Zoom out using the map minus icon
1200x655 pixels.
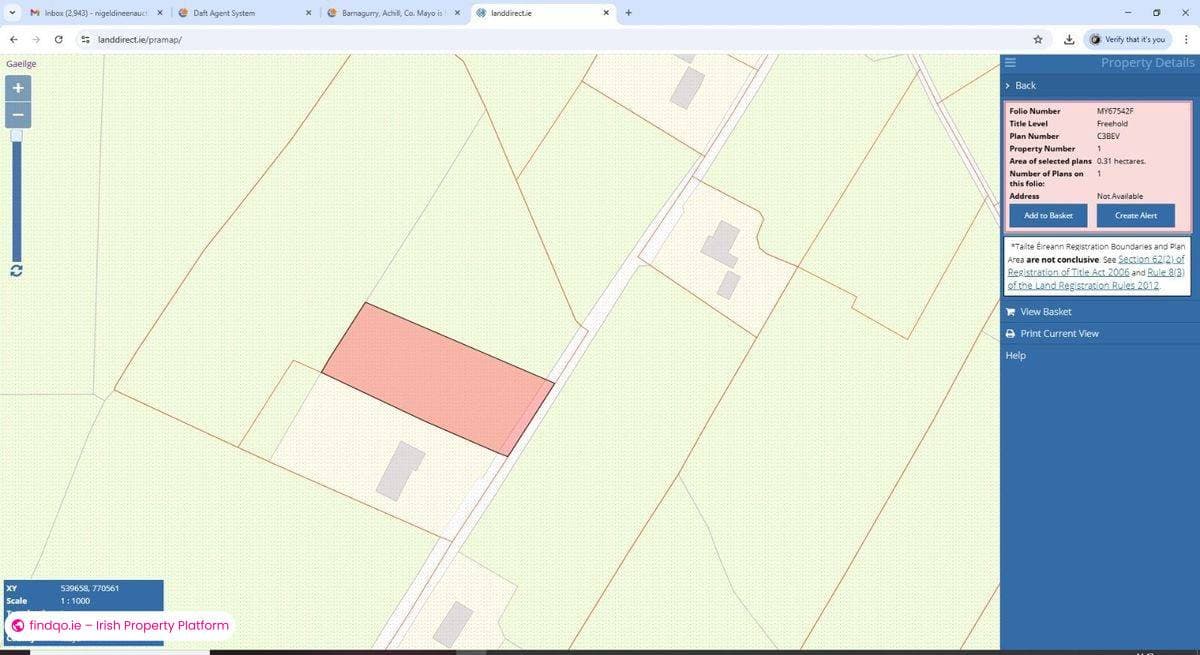(17, 114)
